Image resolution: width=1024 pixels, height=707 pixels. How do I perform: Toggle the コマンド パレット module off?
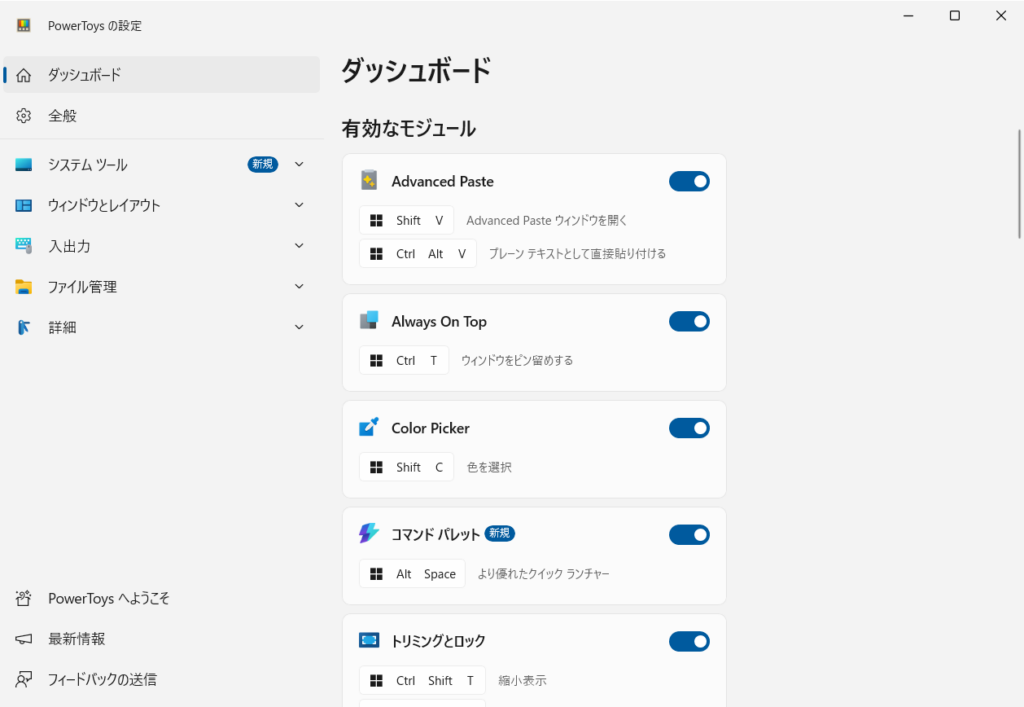(x=689, y=535)
